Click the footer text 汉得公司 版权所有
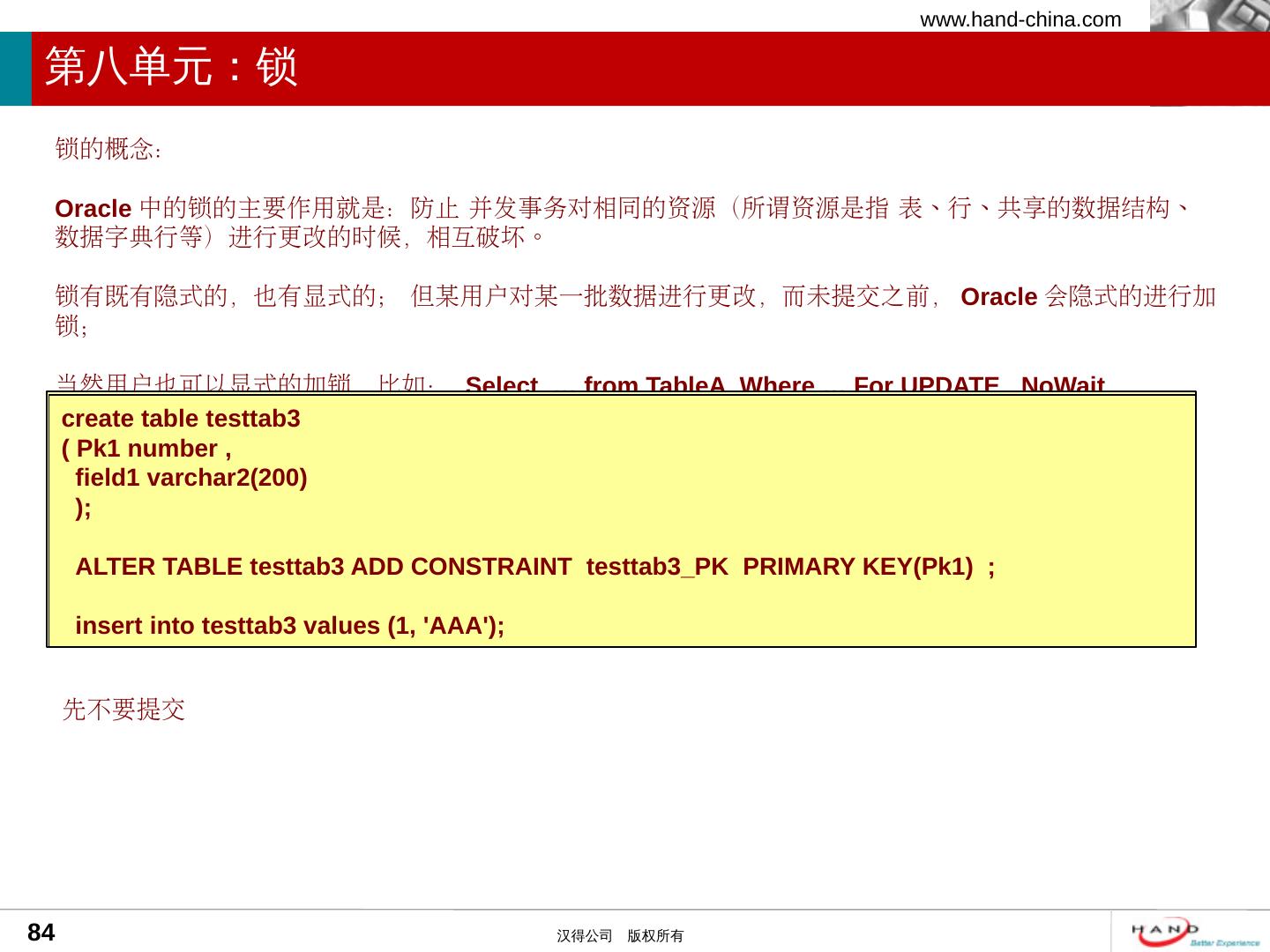The image size is (1270, 952). pos(620,936)
